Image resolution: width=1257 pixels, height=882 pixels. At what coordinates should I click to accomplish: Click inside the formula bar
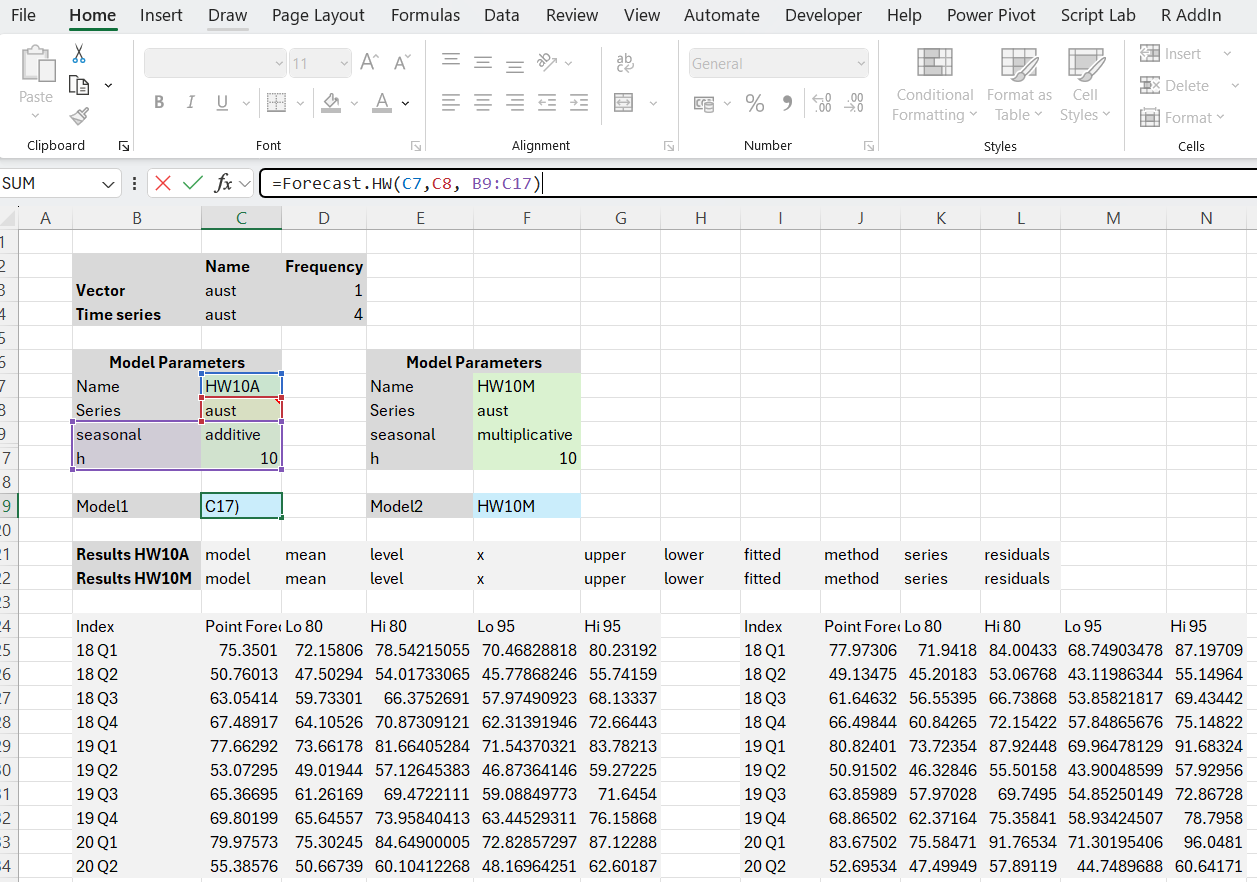[x=757, y=184]
